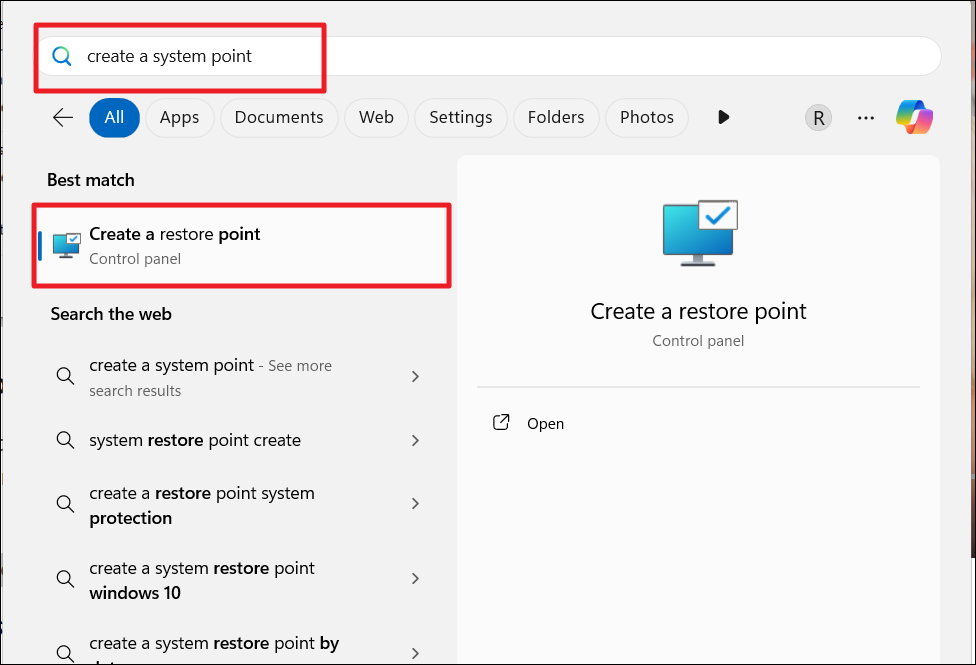Expand chevron for 'system restore point create'
976x665 pixels.
pos(416,441)
